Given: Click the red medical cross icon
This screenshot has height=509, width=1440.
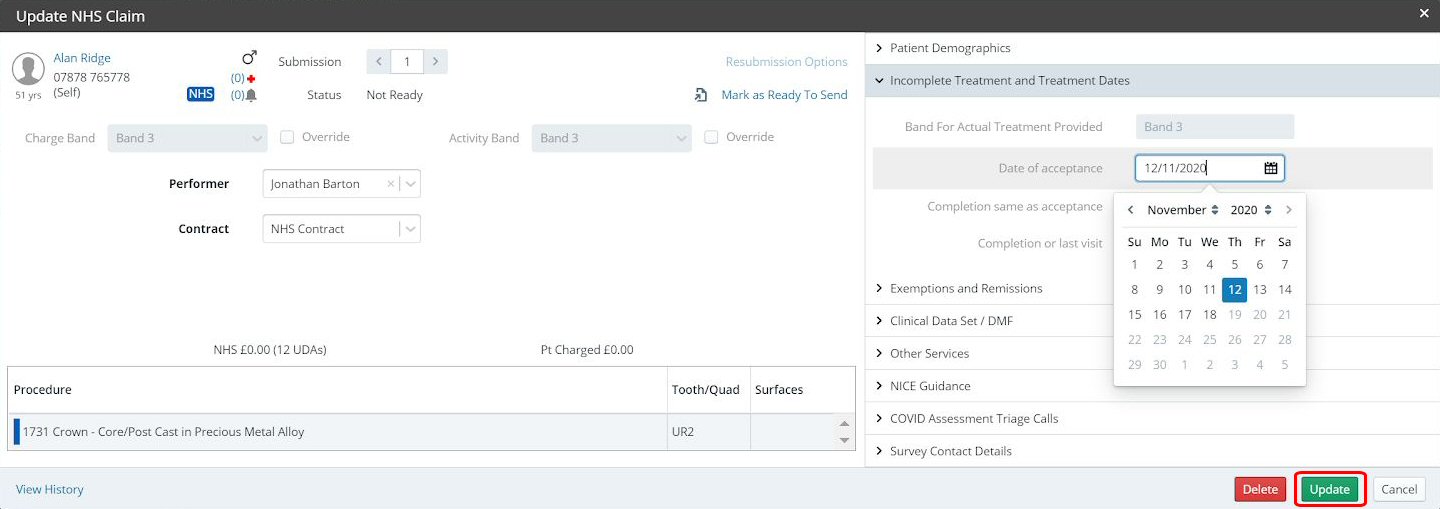Looking at the screenshot, I should [251, 78].
